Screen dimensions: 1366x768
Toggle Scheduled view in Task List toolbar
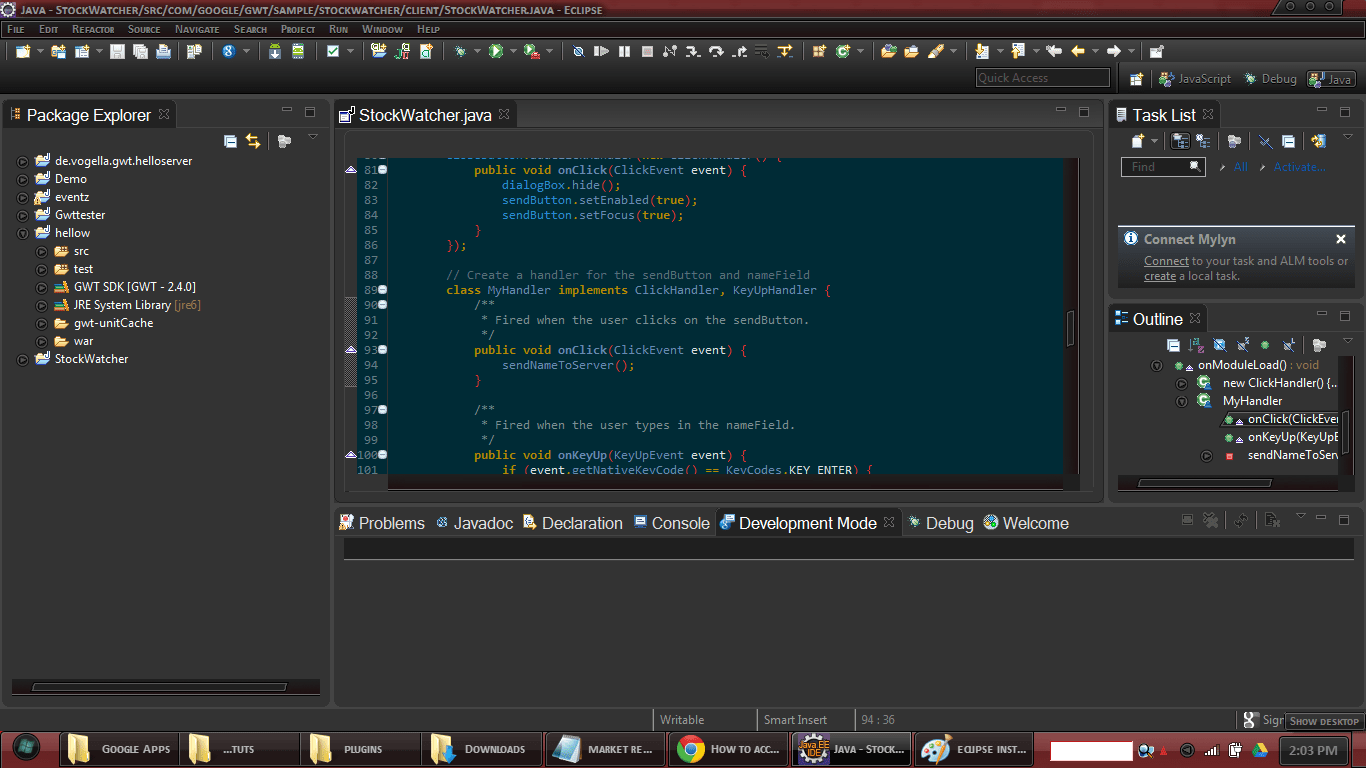click(x=1203, y=141)
